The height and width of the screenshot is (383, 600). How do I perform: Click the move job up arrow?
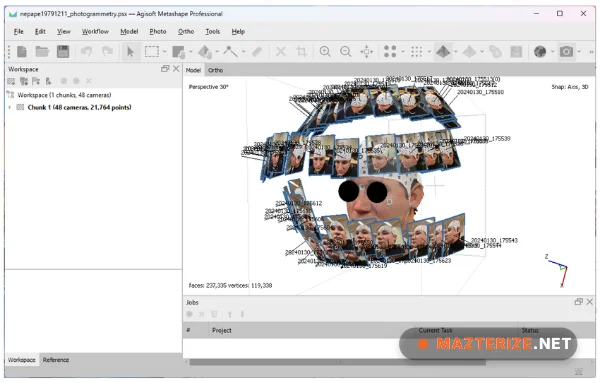[230, 315]
